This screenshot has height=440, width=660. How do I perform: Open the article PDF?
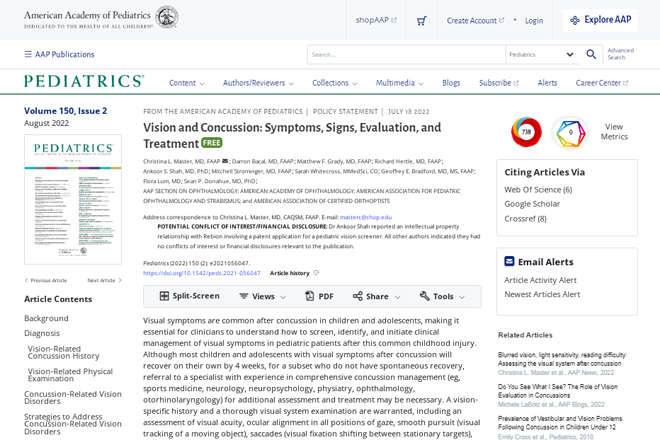coord(319,296)
